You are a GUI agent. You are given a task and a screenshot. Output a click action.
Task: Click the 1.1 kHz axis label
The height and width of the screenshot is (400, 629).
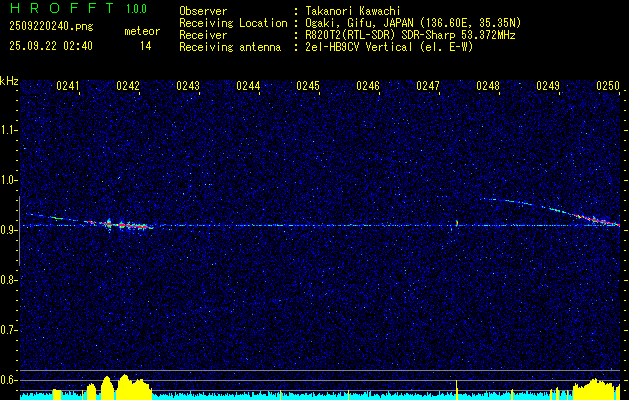(8, 130)
